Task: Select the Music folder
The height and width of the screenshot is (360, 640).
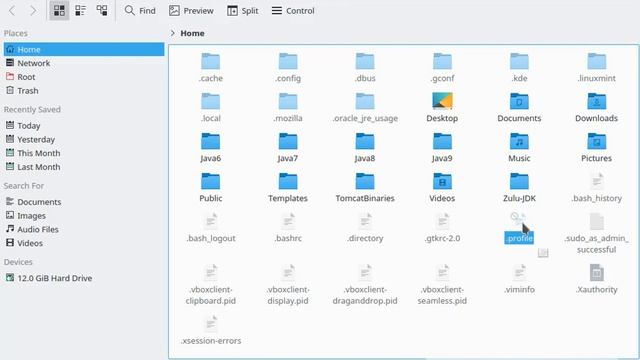Action: click(x=519, y=148)
